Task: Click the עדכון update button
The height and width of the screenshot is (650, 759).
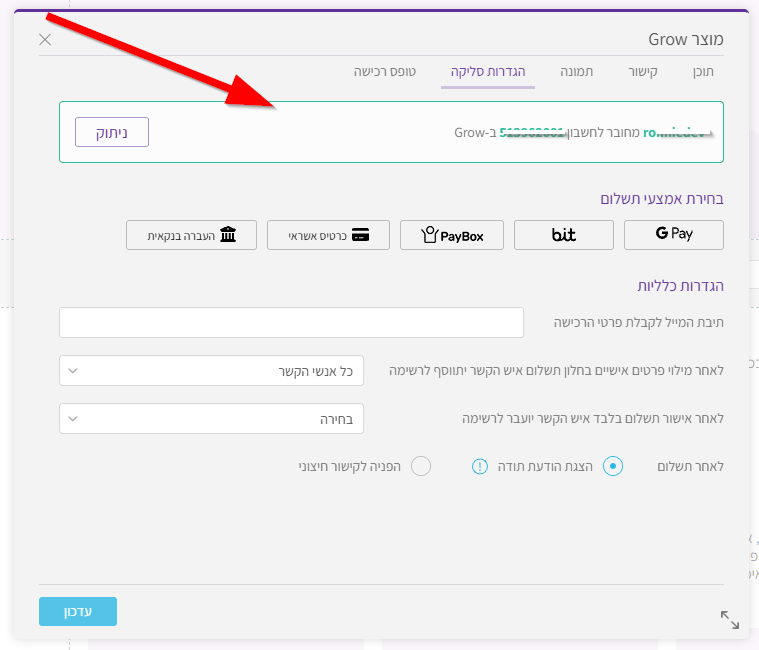Action: pyautogui.click(x=78, y=611)
